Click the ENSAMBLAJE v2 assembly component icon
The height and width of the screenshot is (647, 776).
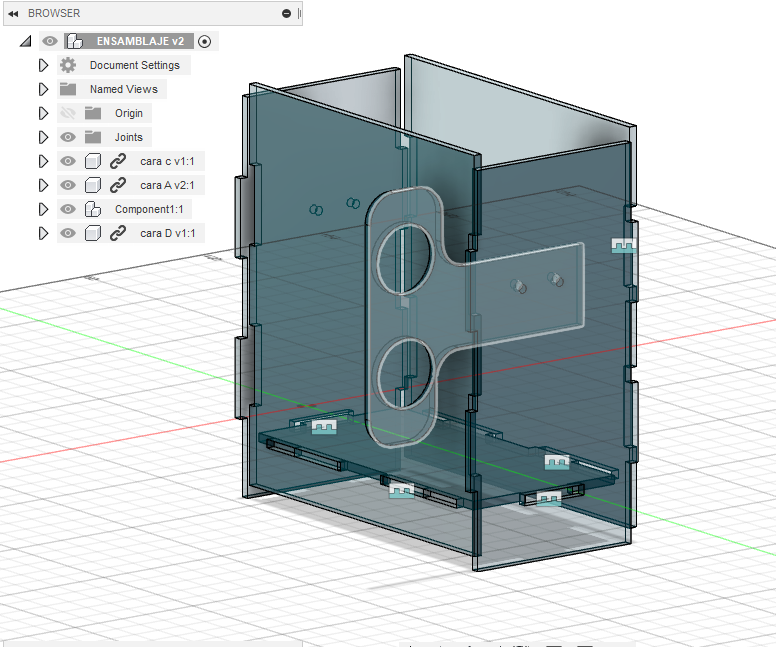75,41
